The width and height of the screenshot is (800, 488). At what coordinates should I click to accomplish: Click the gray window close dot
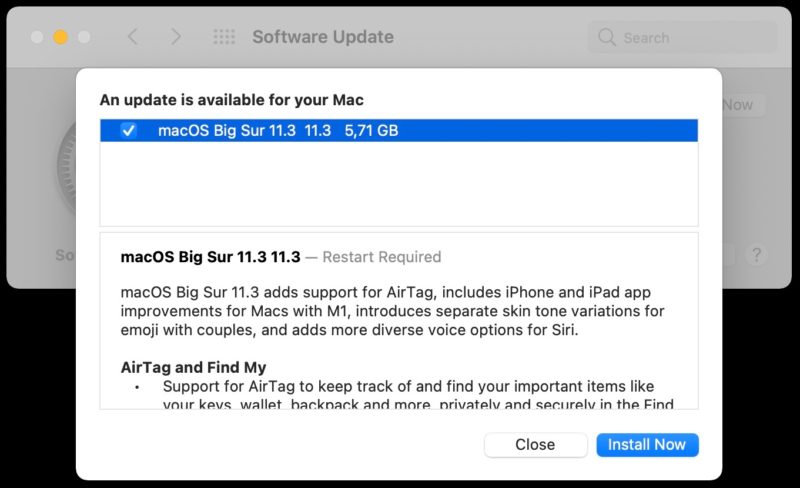click(x=37, y=37)
